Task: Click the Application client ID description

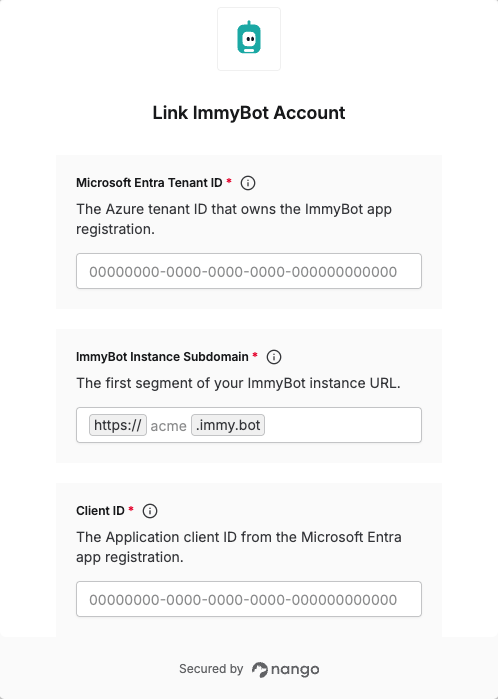Action: click(239, 547)
